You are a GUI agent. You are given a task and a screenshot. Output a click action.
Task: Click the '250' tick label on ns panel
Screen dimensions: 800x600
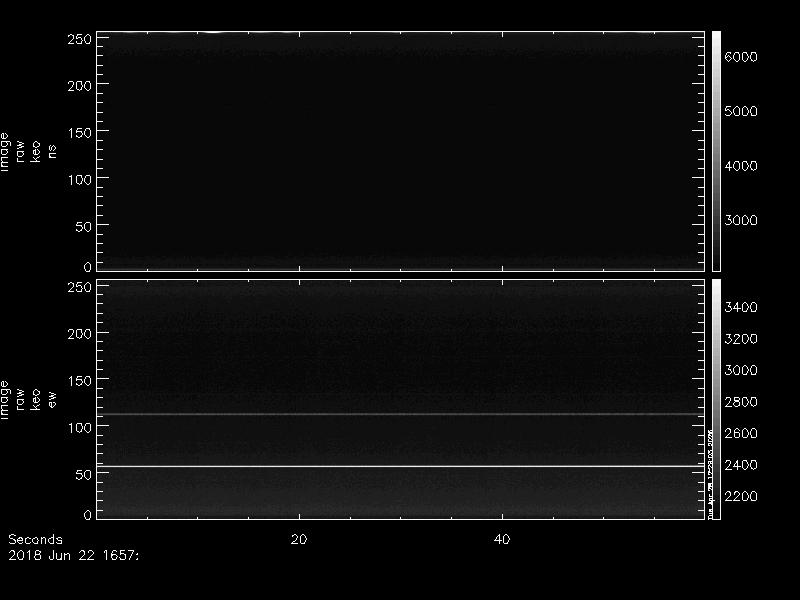[x=80, y=39]
